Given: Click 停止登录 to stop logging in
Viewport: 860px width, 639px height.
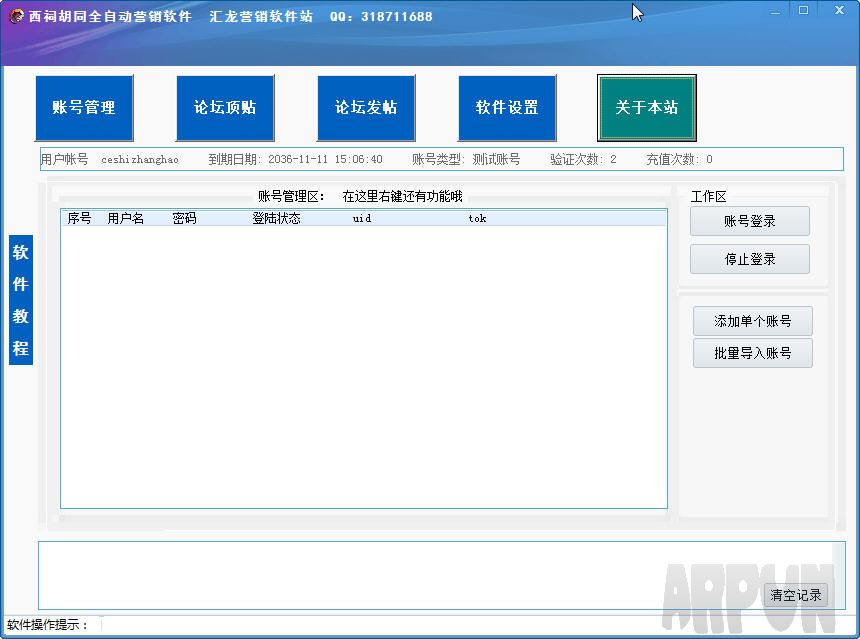Looking at the screenshot, I should [x=750, y=259].
